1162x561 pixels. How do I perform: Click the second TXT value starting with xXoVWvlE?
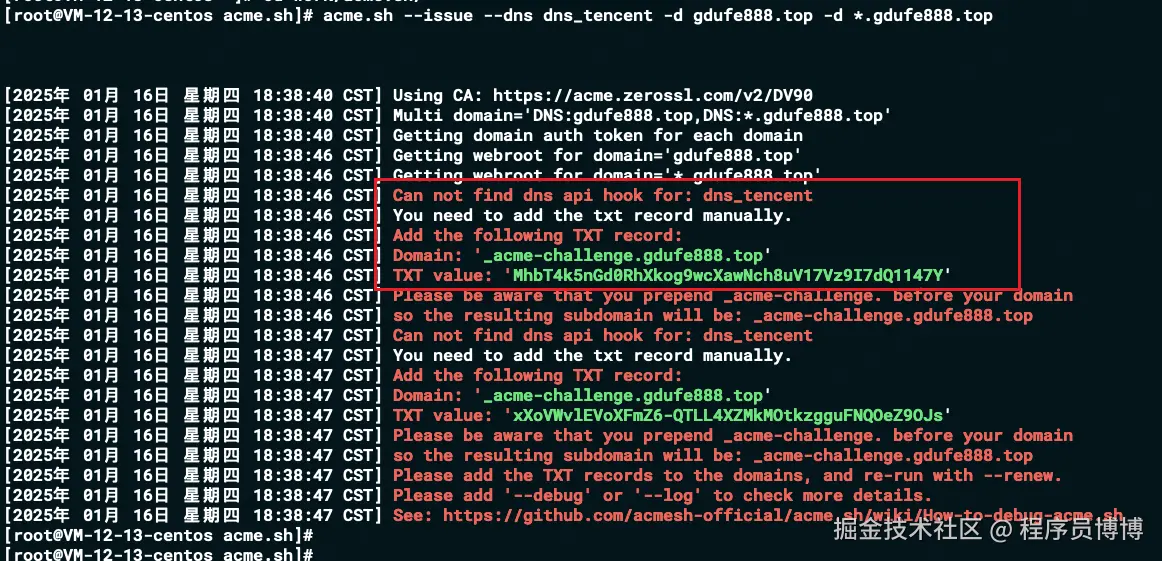[728, 415]
